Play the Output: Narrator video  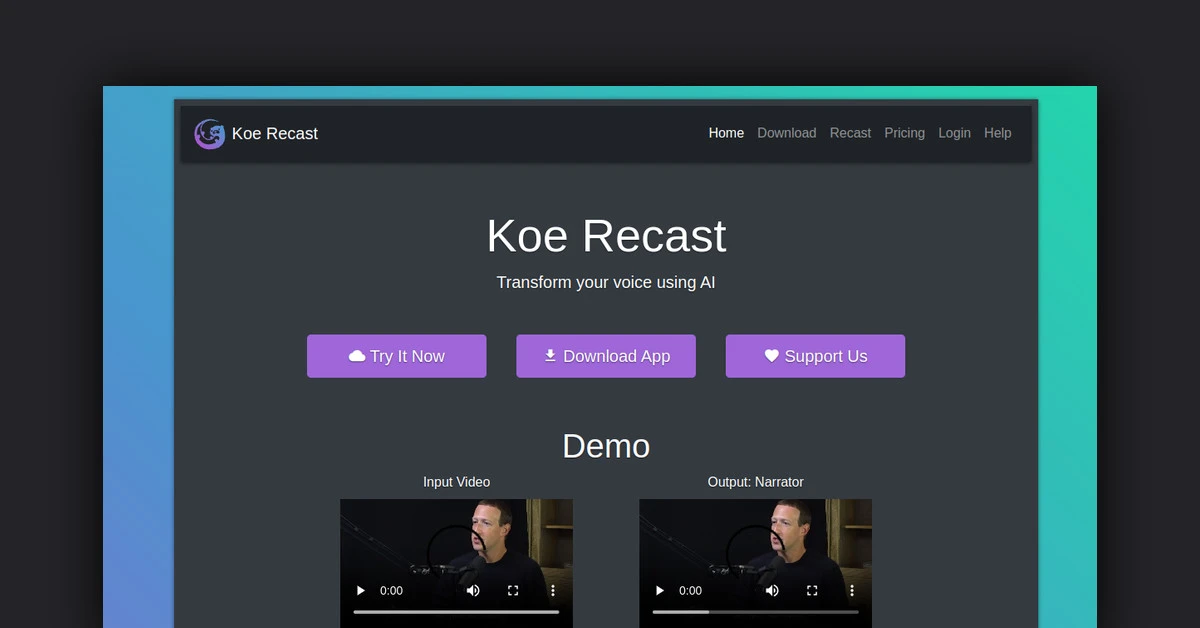[659, 590]
